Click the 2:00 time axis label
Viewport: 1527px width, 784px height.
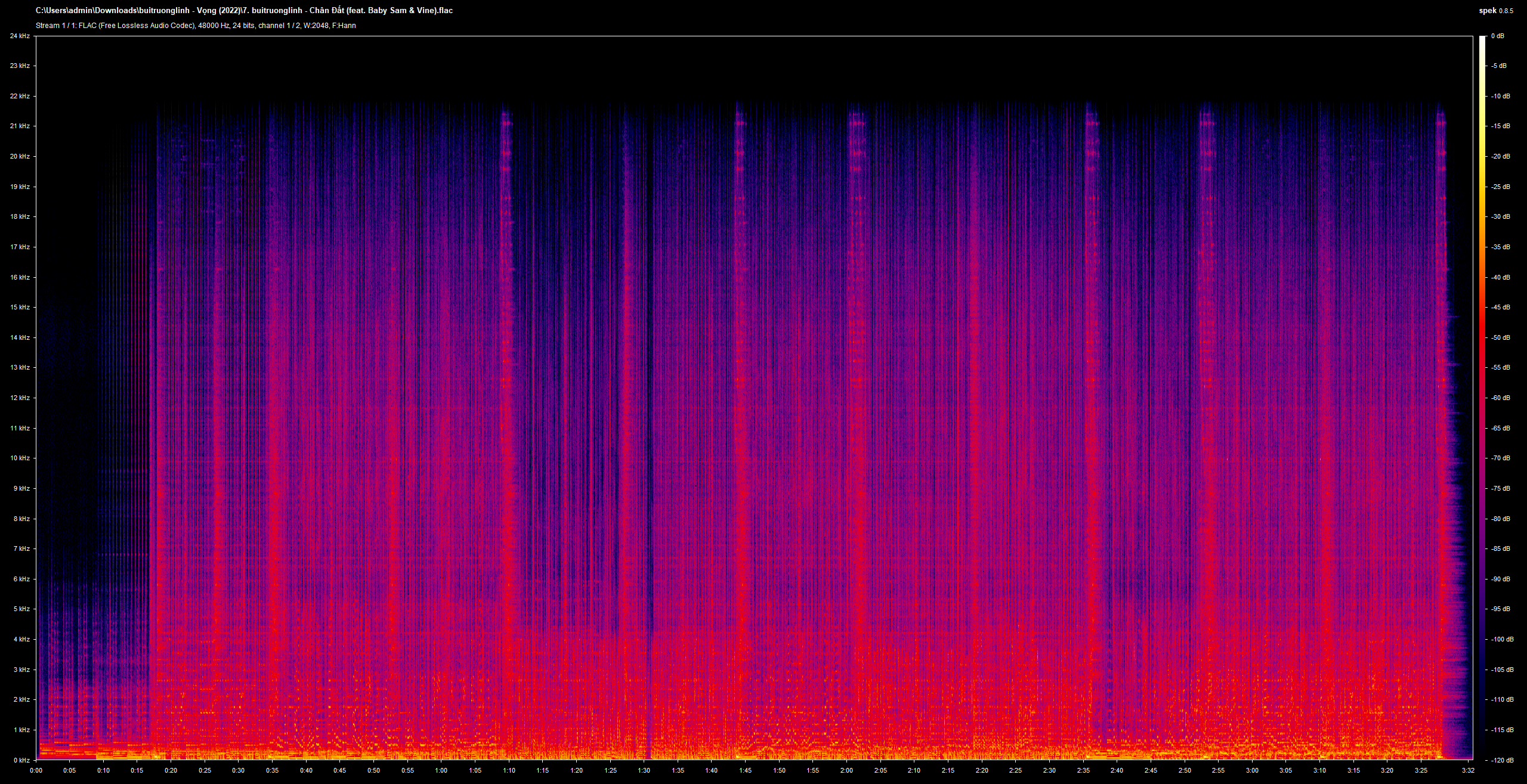point(846,771)
